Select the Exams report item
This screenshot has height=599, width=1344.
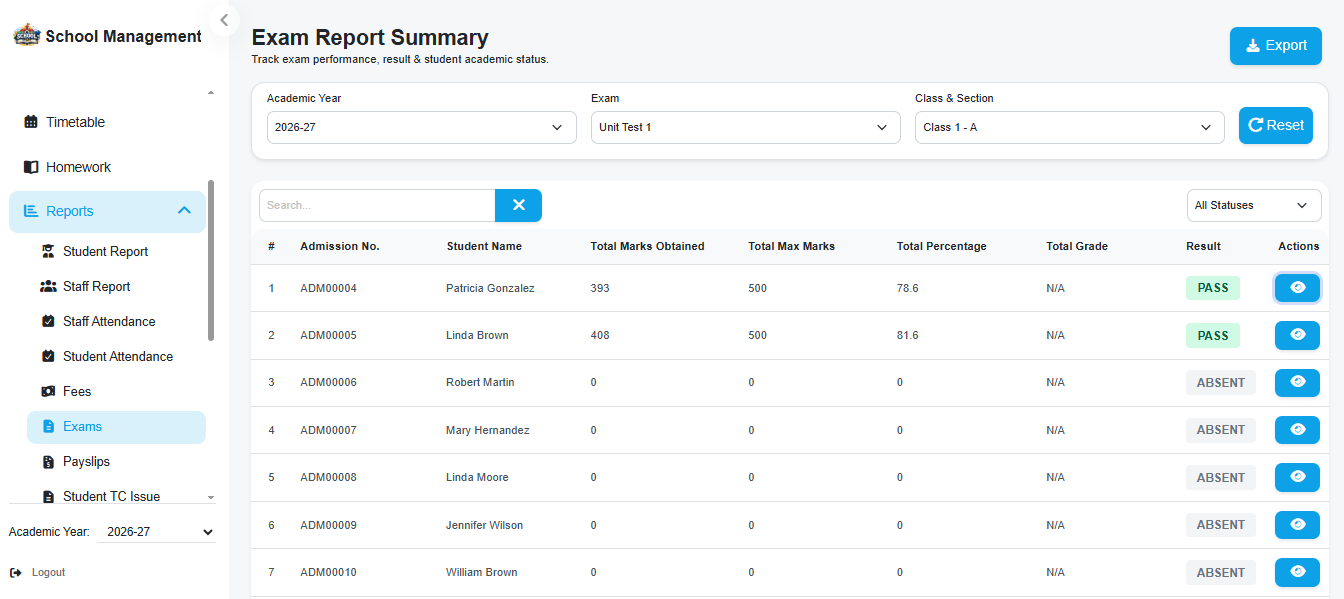pos(116,426)
